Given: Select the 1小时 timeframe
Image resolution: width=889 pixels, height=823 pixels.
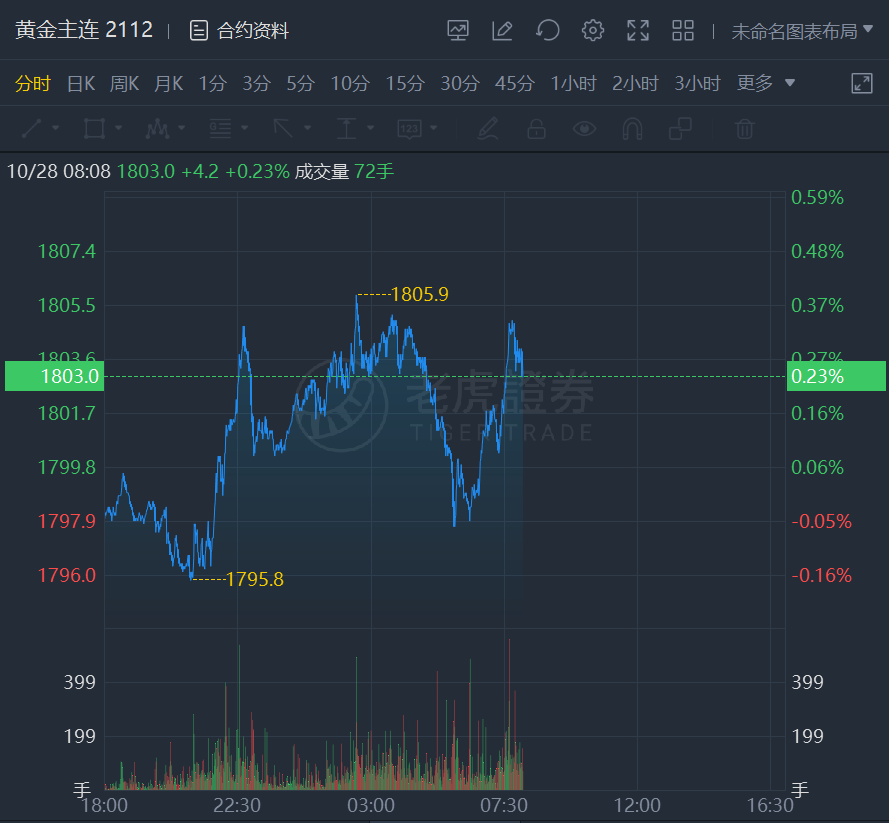Looking at the screenshot, I should point(575,84).
